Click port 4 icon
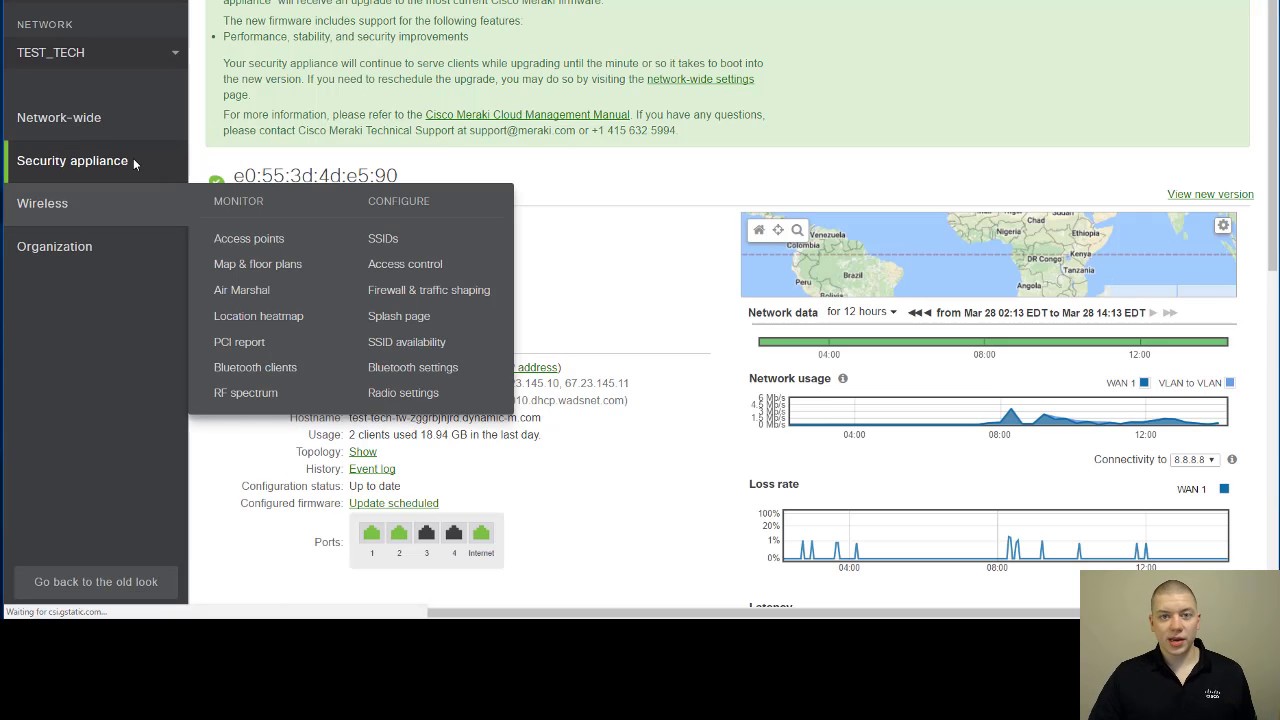Image resolution: width=1280 pixels, height=720 pixels. point(454,533)
